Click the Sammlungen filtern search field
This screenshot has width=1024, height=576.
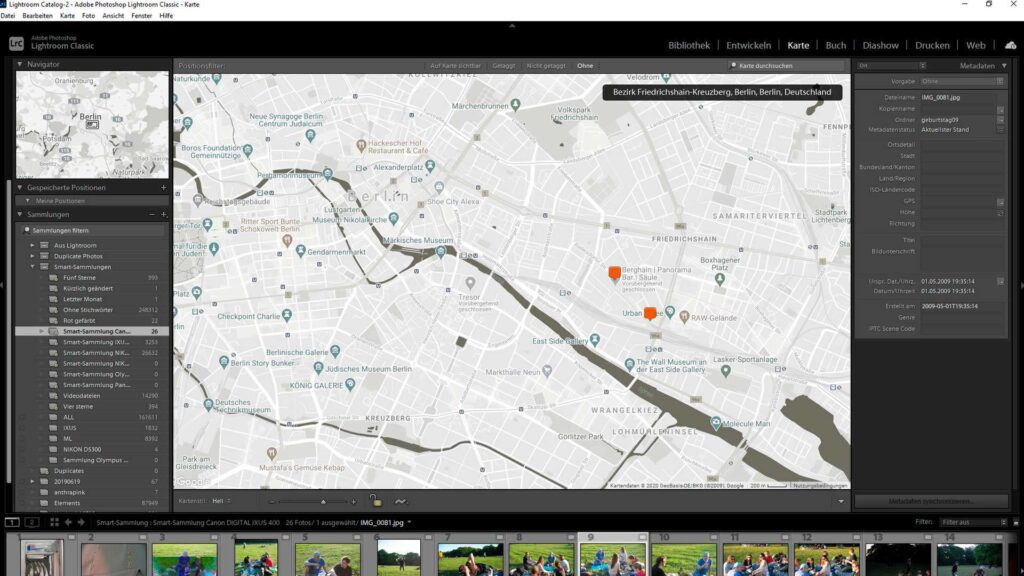pos(93,231)
